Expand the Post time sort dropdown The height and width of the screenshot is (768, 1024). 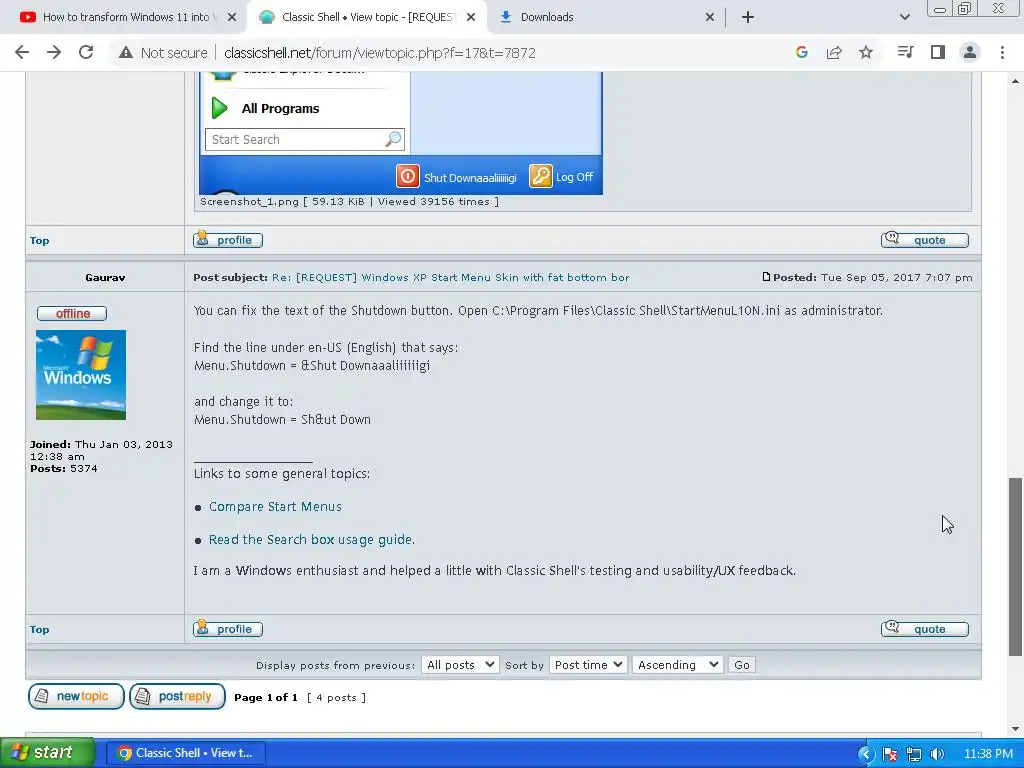(588, 665)
